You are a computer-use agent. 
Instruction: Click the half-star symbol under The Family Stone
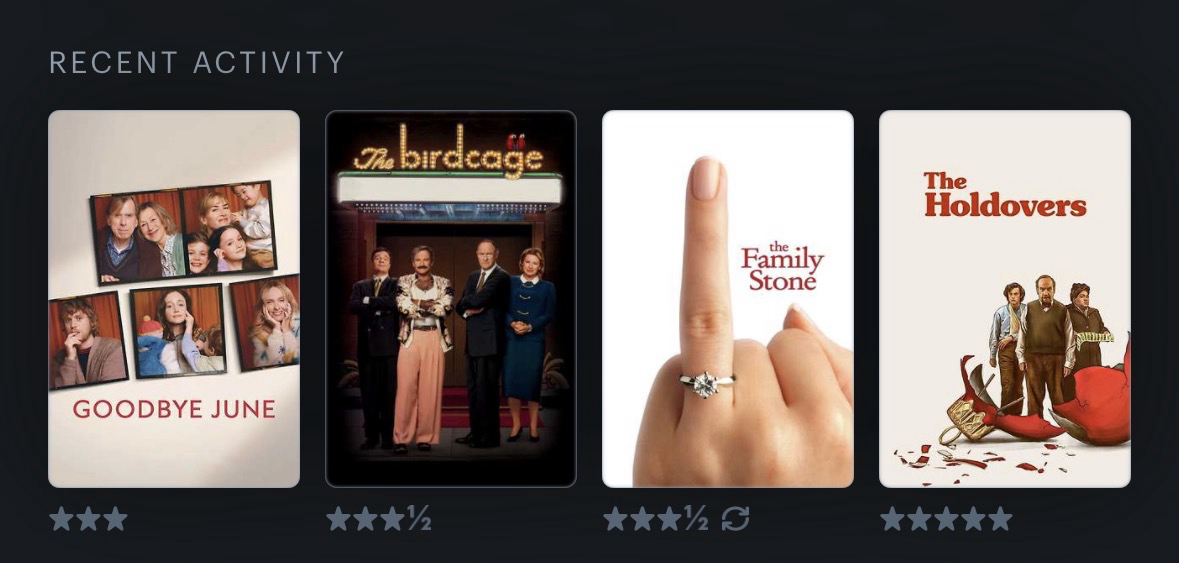[696, 519]
